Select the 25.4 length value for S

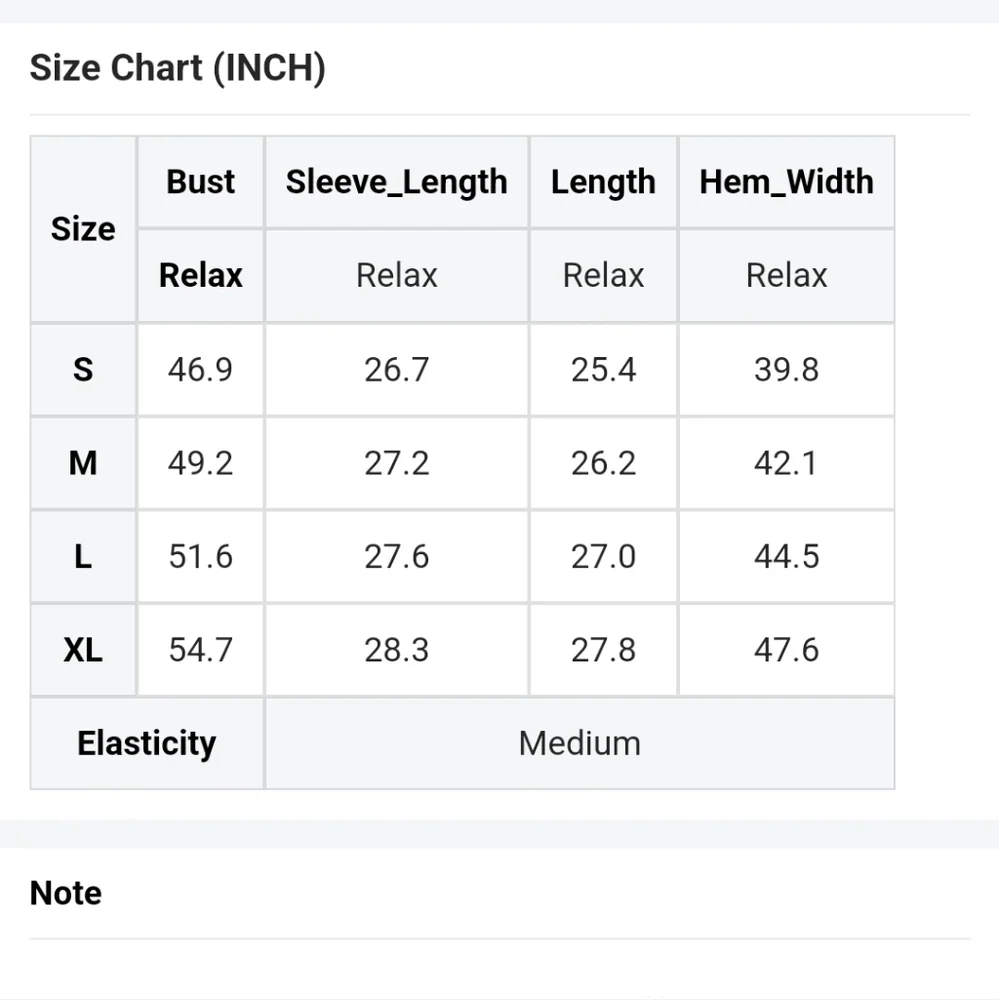tap(603, 370)
